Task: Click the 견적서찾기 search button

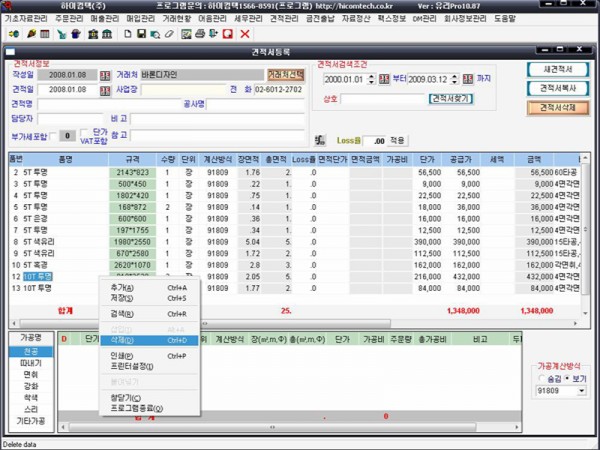Action: [451, 99]
